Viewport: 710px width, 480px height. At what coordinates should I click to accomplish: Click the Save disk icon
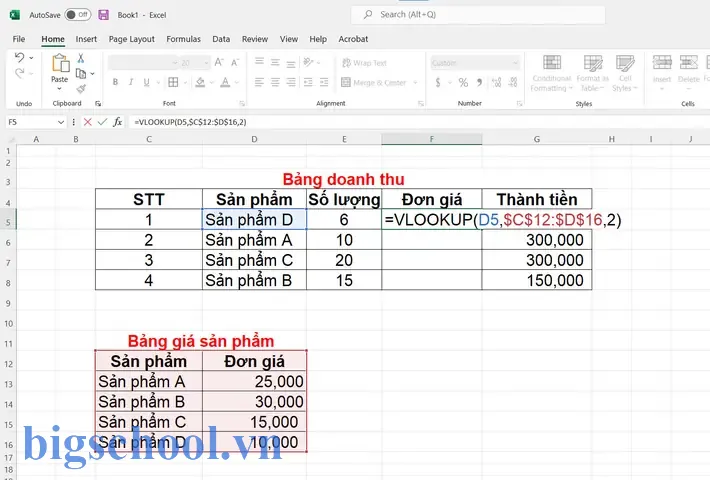pyautogui.click(x=104, y=15)
